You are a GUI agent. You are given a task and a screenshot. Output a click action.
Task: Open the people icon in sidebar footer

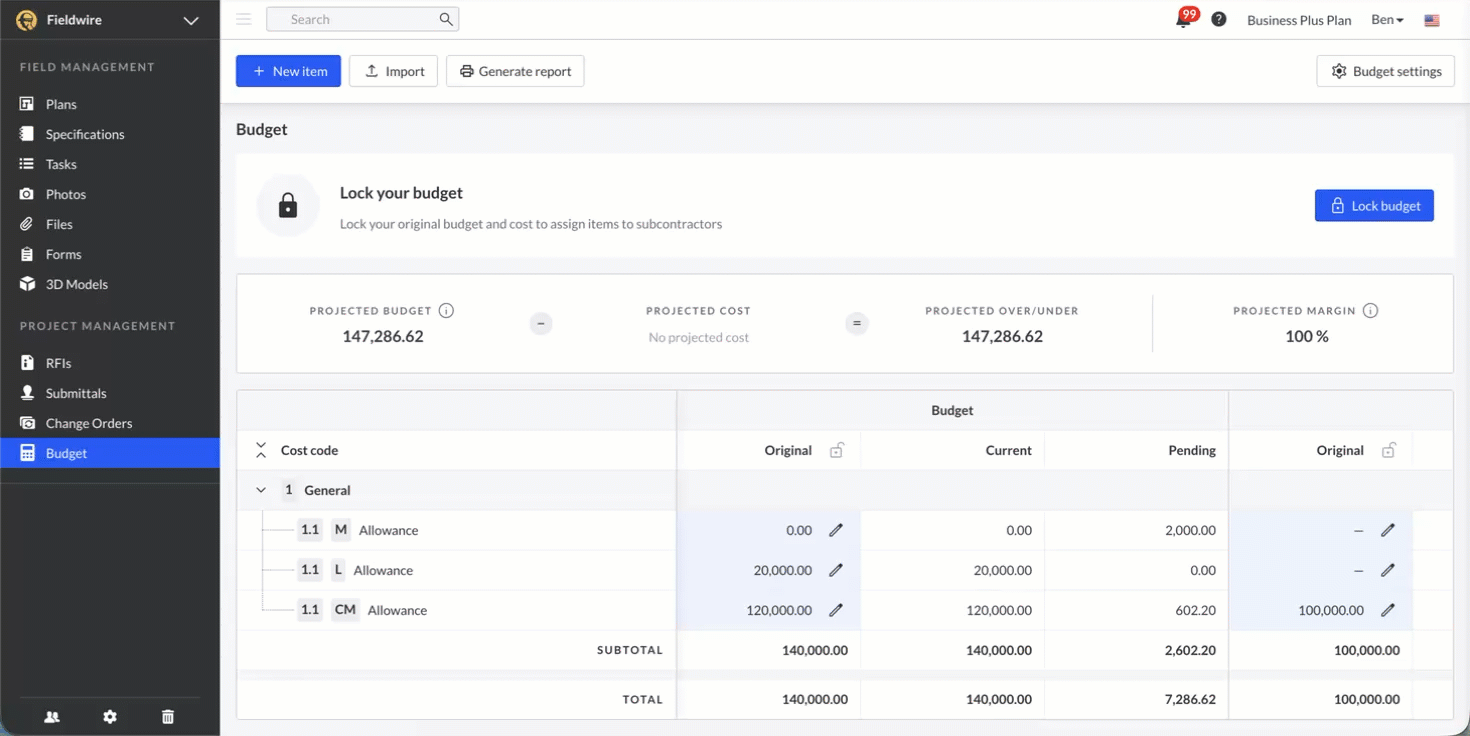point(52,717)
